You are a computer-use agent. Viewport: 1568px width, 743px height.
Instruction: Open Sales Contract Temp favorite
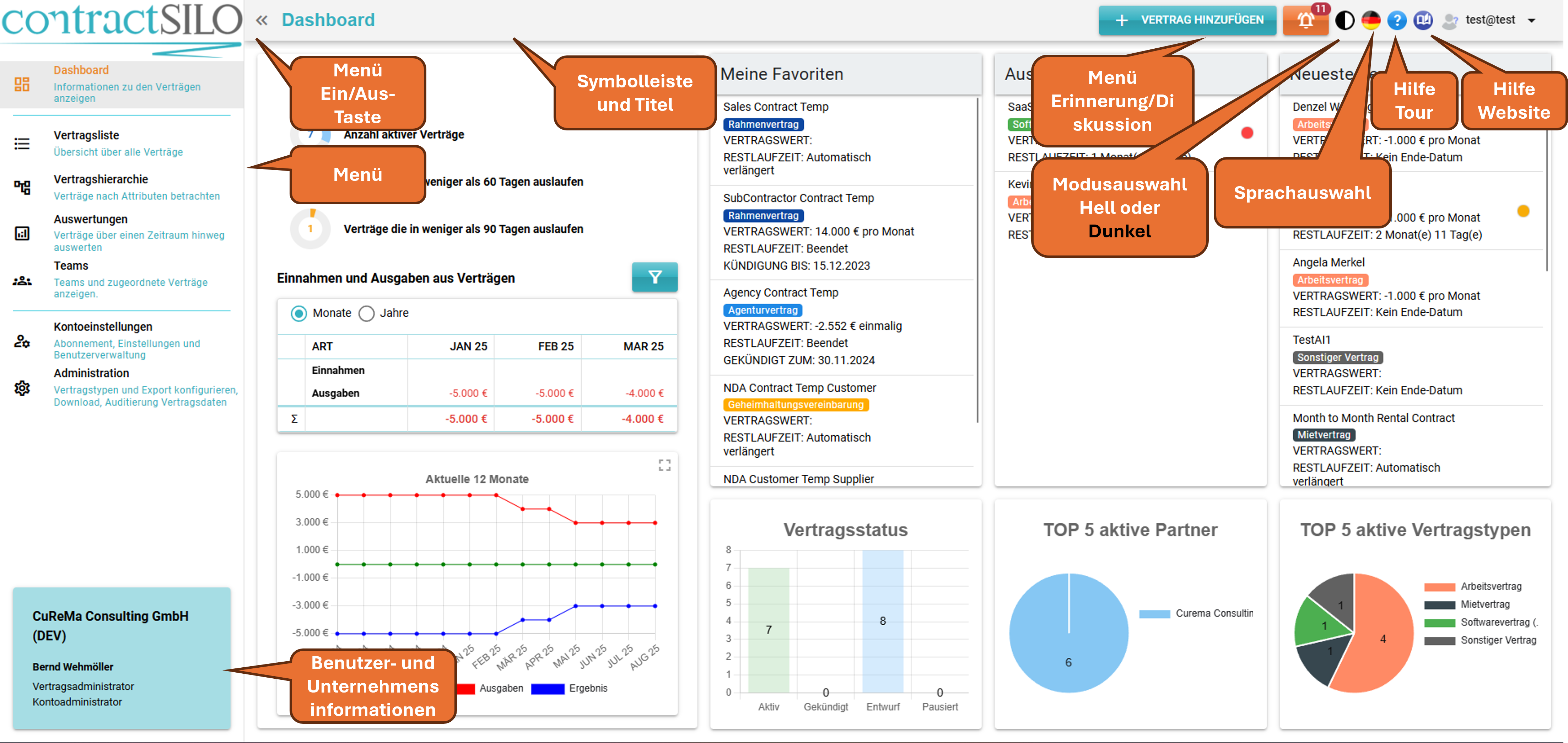click(x=776, y=107)
